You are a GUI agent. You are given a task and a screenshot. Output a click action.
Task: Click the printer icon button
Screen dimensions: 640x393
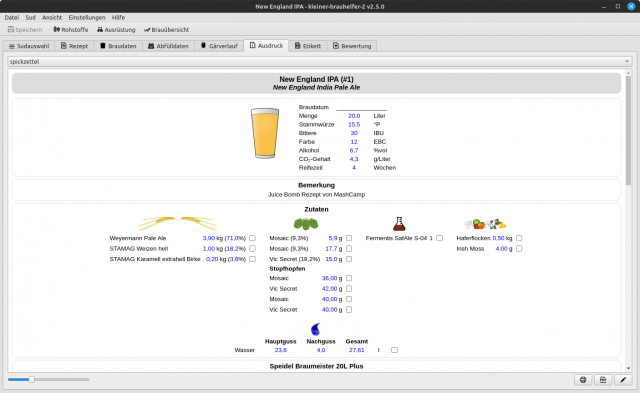click(583, 380)
